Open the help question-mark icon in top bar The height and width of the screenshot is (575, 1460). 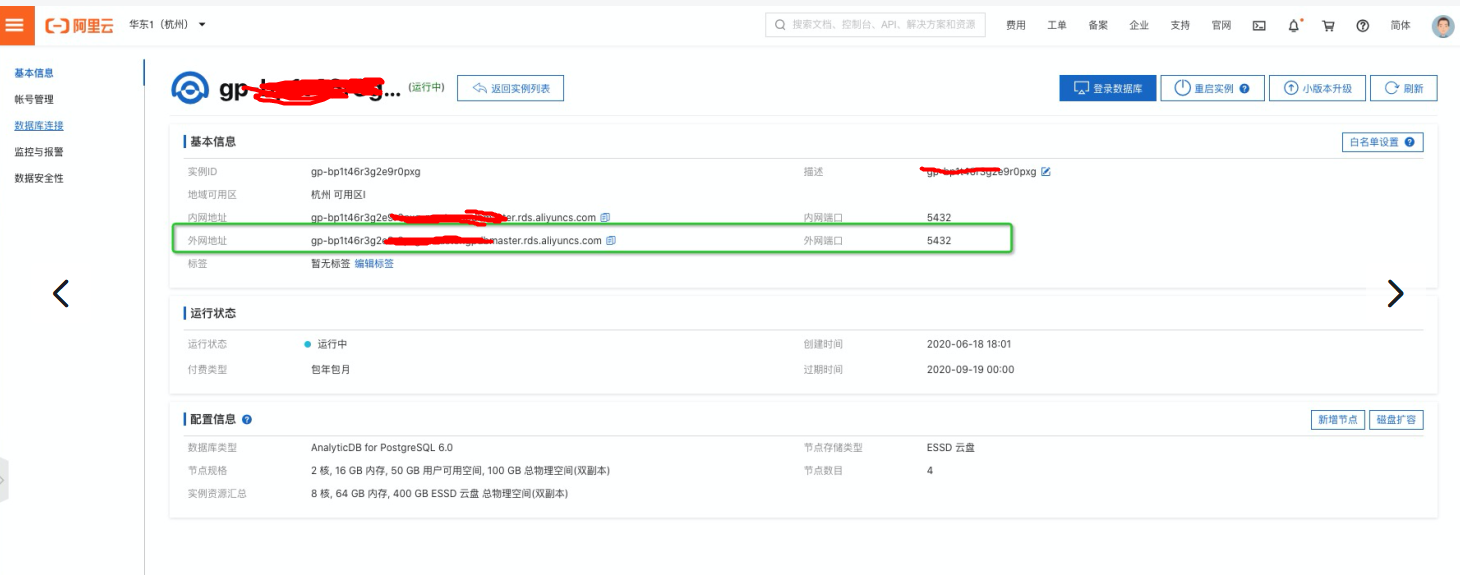pos(1362,26)
